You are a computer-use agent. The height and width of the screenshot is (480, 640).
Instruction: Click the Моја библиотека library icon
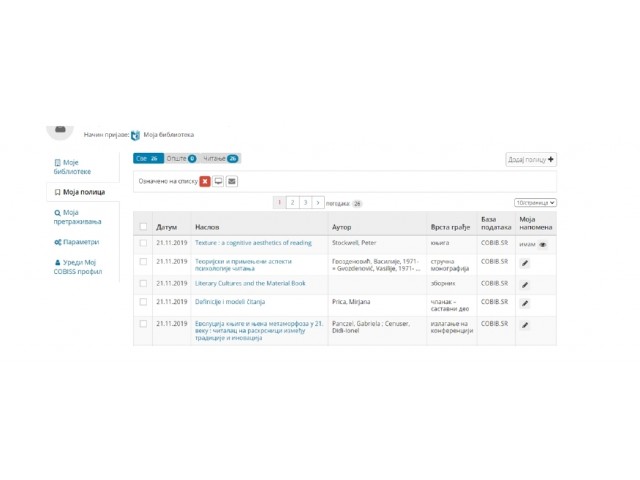pos(136,135)
